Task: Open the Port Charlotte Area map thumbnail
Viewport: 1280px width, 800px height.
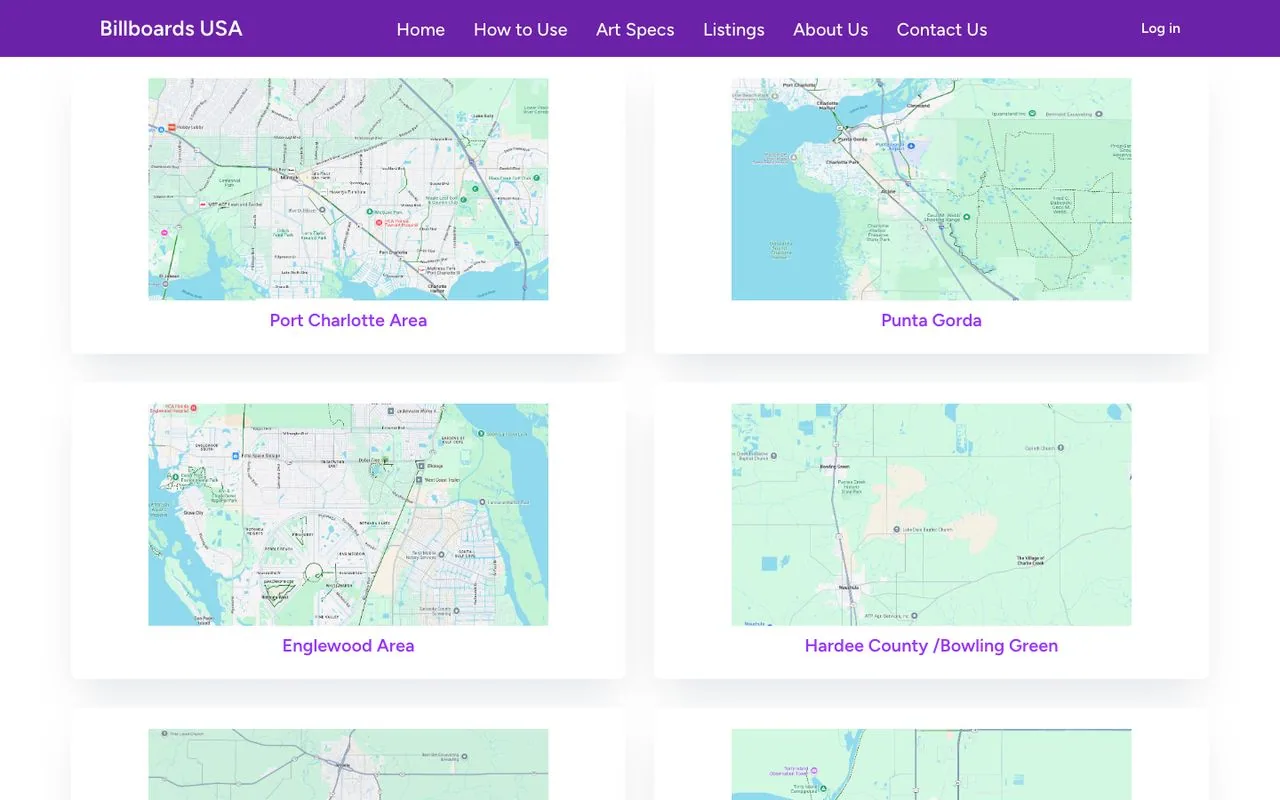Action: 348,189
